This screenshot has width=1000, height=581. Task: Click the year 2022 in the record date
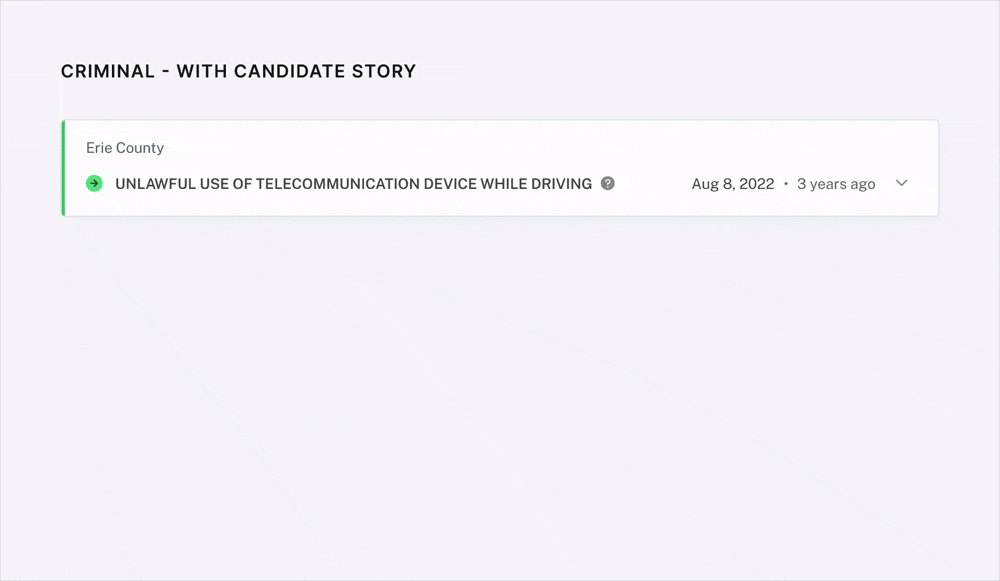click(x=757, y=184)
